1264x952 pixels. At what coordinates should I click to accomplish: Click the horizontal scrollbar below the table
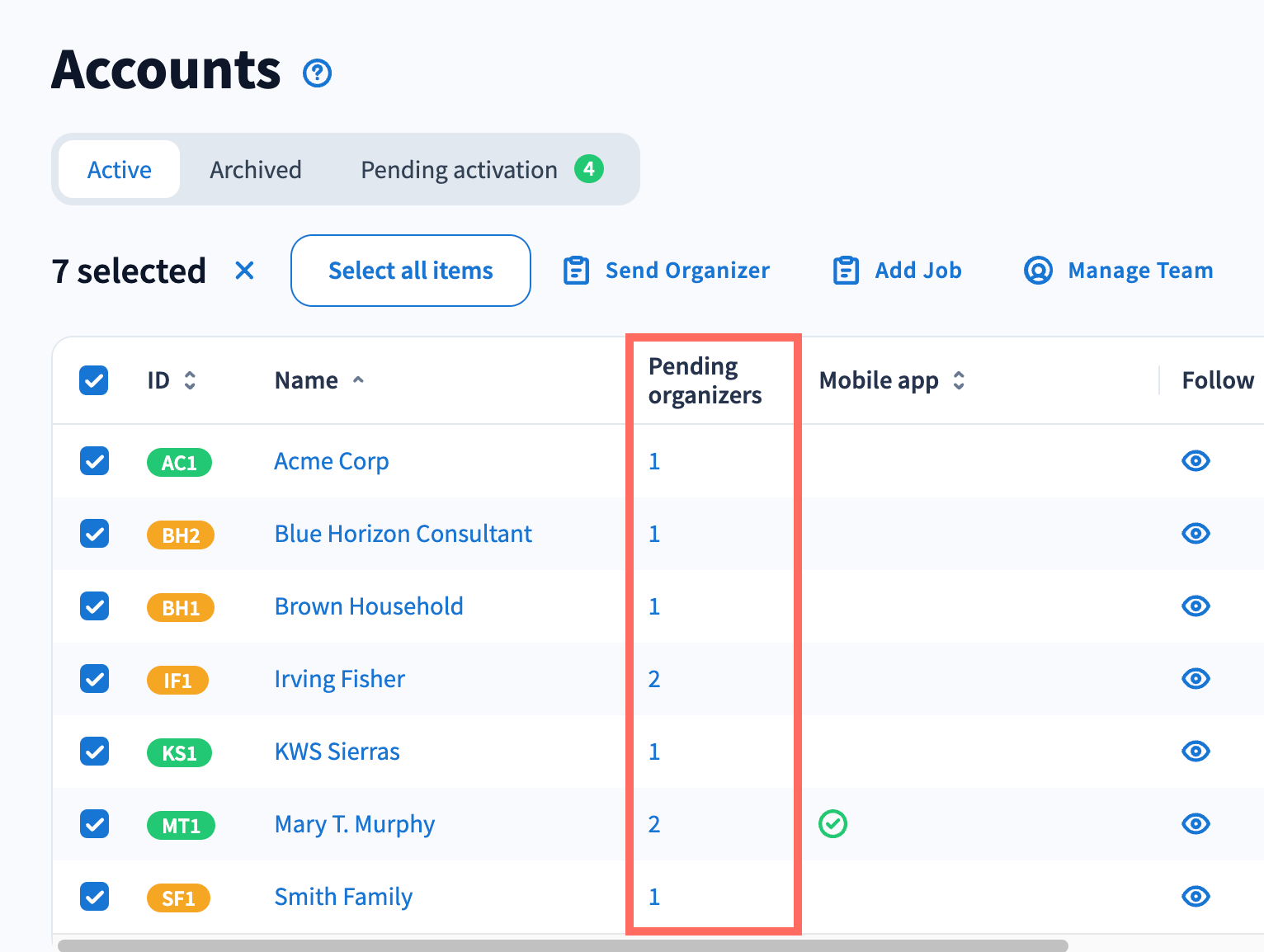tap(563, 945)
